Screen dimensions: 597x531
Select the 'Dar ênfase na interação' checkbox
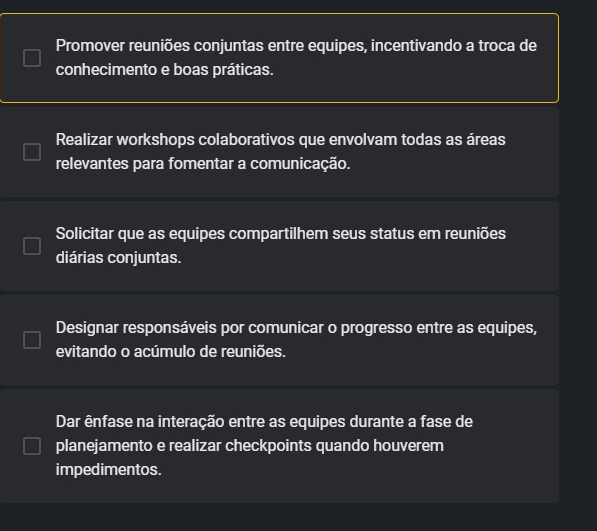32,446
